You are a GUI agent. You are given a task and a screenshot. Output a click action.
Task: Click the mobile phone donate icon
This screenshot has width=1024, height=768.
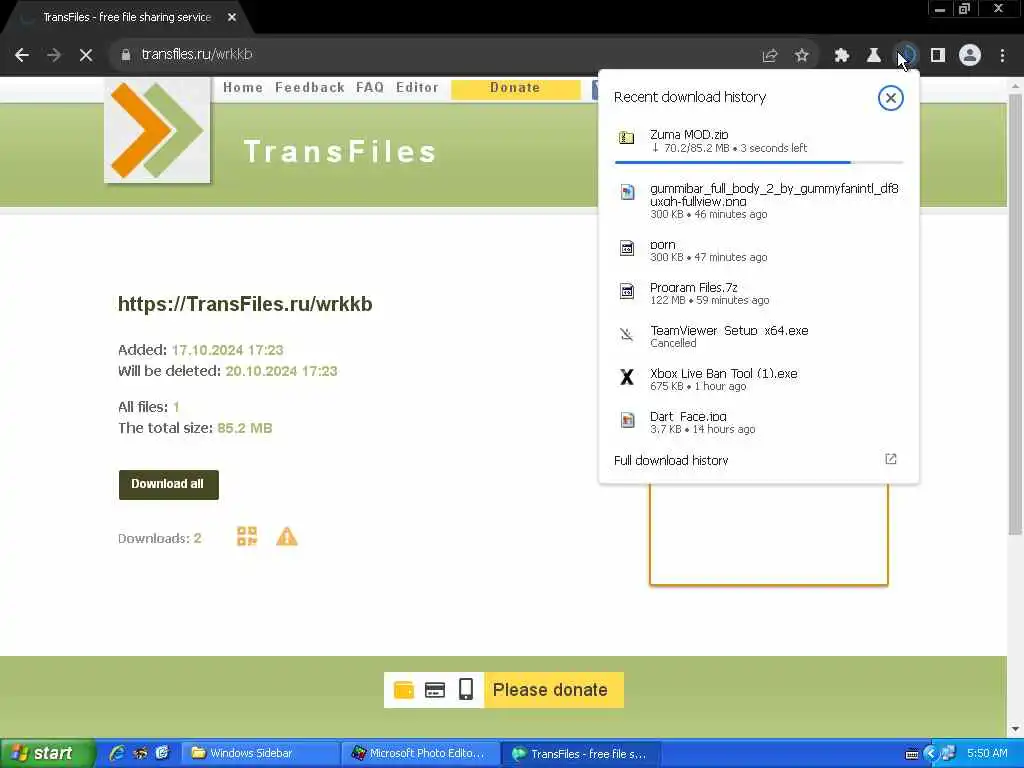466,690
